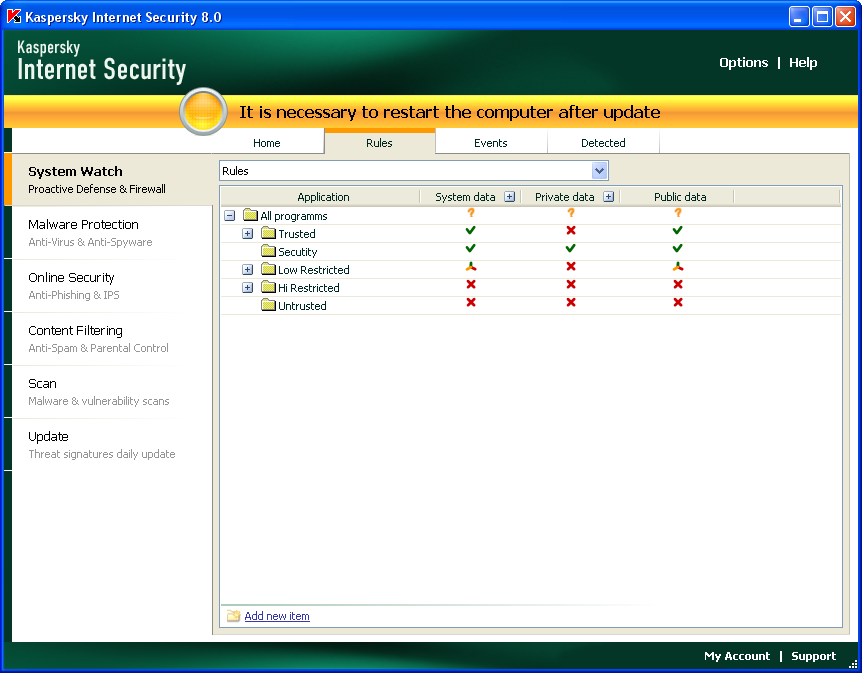Click the question mark for All programms Public data
This screenshot has width=862, height=673.
pos(678,213)
